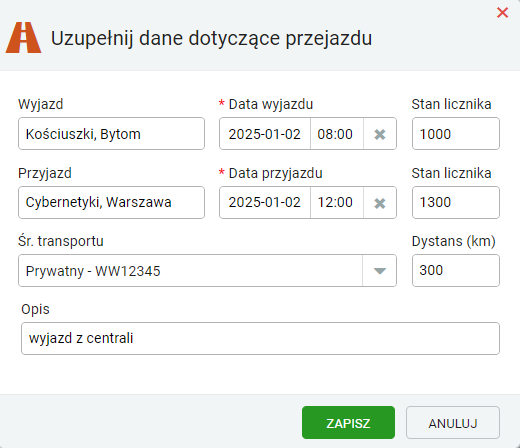This screenshot has height=448, width=520.
Task: Edit the arrival odometer value 1300
Action: 456,203
